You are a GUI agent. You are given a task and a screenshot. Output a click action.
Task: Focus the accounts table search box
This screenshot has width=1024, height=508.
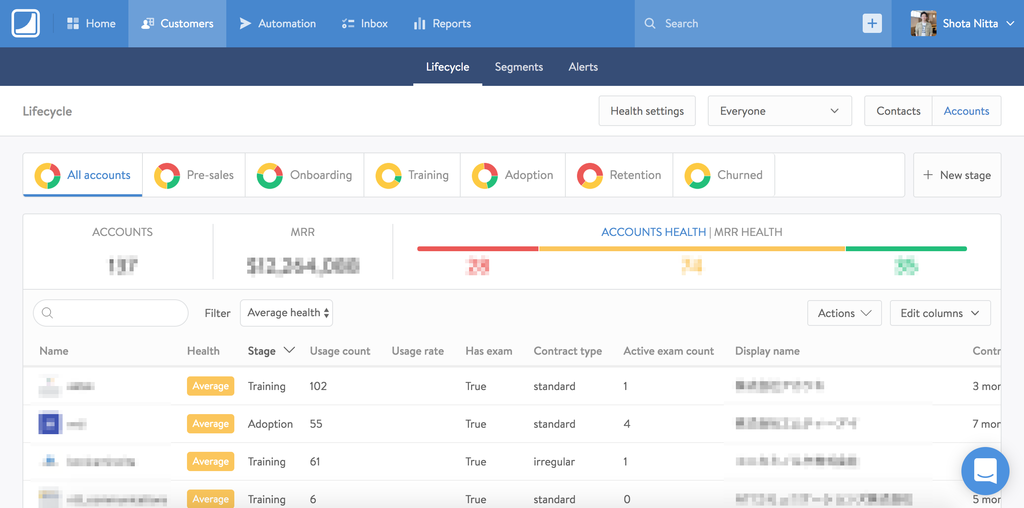click(x=110, y=313)
